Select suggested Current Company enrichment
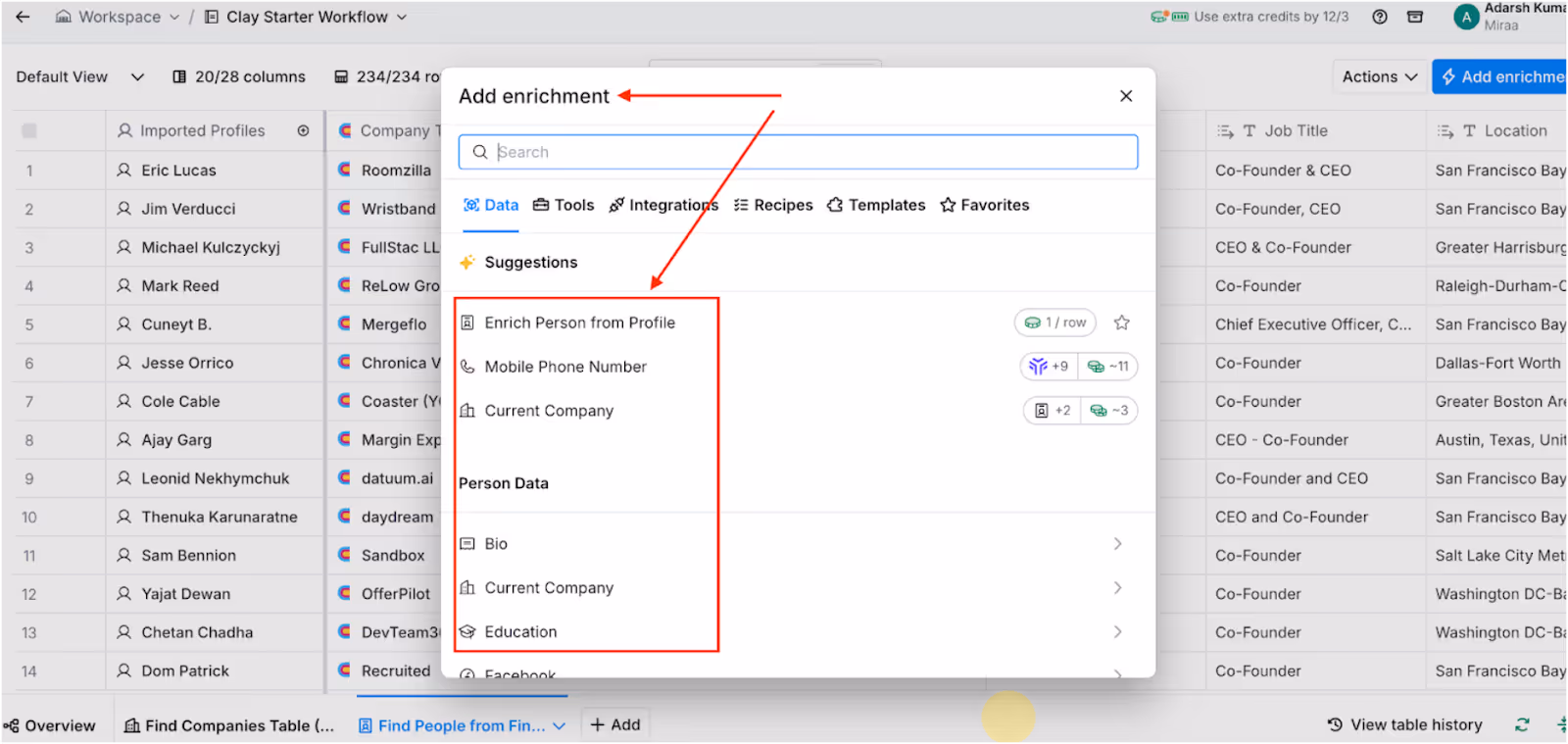Image resolution: width=1568 pixels, height=744 pixels. click(x=549, y=411)
